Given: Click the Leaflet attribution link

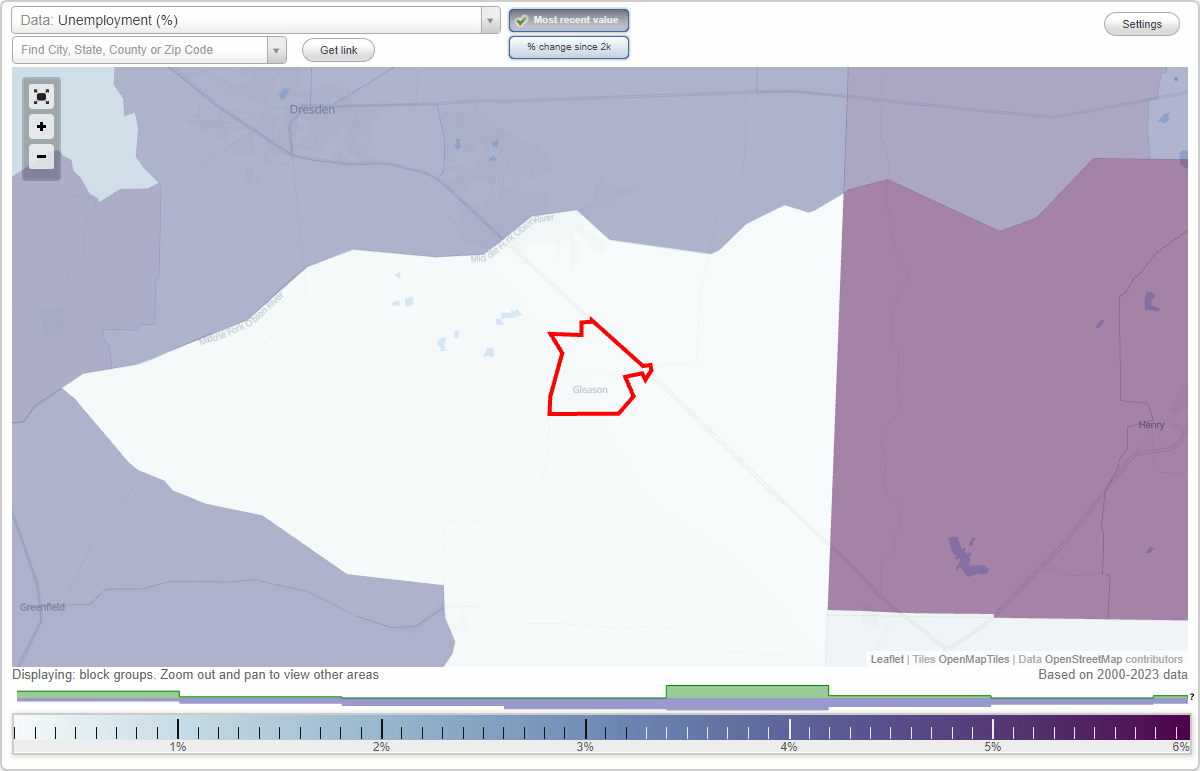Looking at the screenshot, I should click(887, 659).
